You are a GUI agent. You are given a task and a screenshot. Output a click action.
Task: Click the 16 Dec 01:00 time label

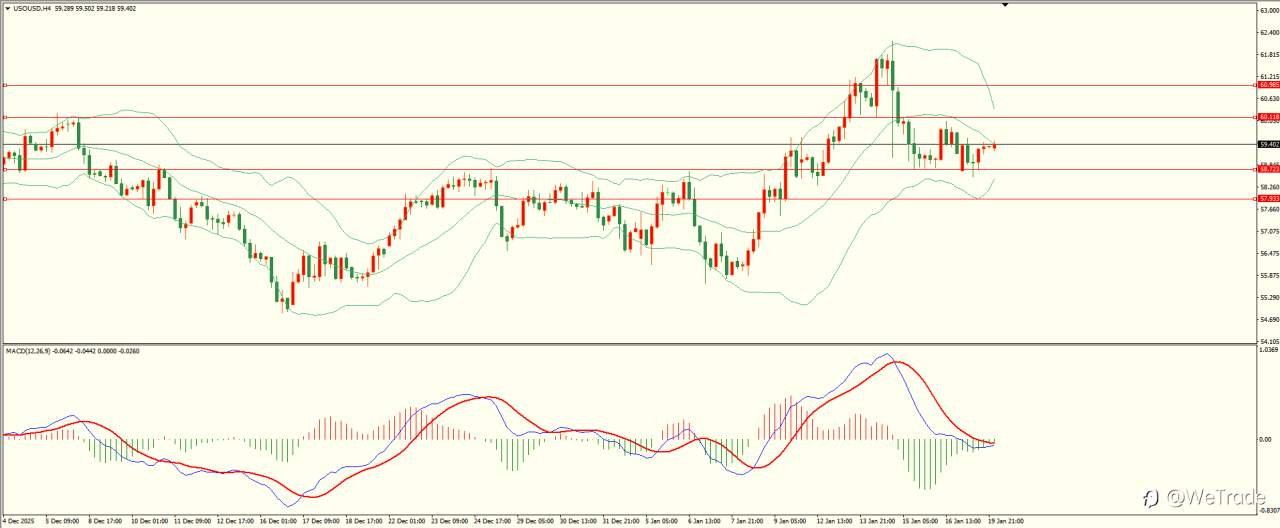[x=277, y=522]
